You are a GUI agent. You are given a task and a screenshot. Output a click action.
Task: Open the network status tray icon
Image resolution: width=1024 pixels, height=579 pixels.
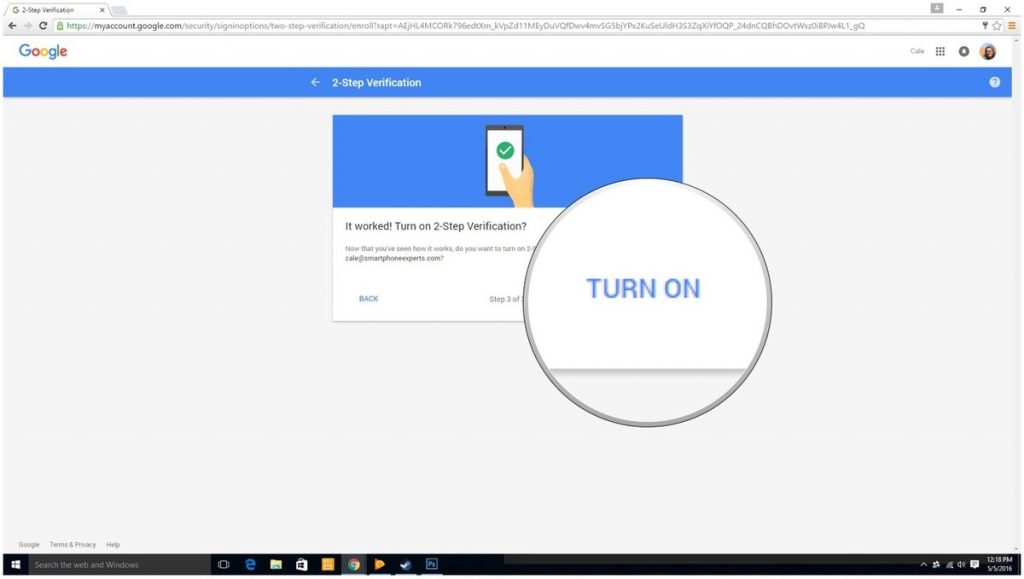coord(949,565)
